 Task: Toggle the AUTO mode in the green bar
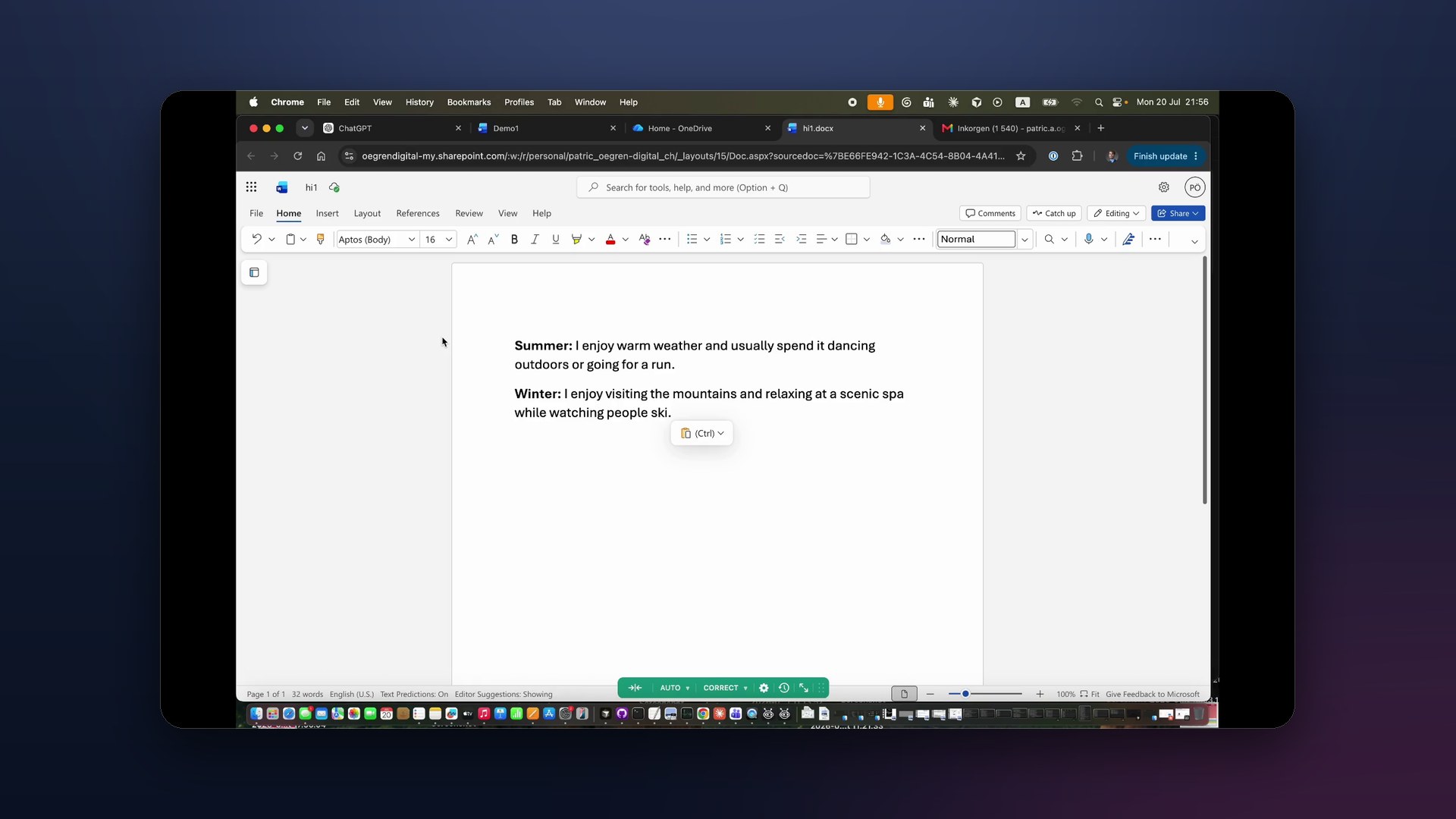[674, 688]
